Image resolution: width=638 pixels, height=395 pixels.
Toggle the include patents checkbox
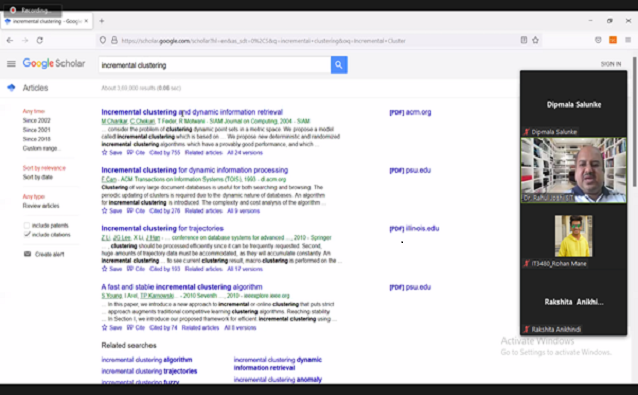point(27,225)
